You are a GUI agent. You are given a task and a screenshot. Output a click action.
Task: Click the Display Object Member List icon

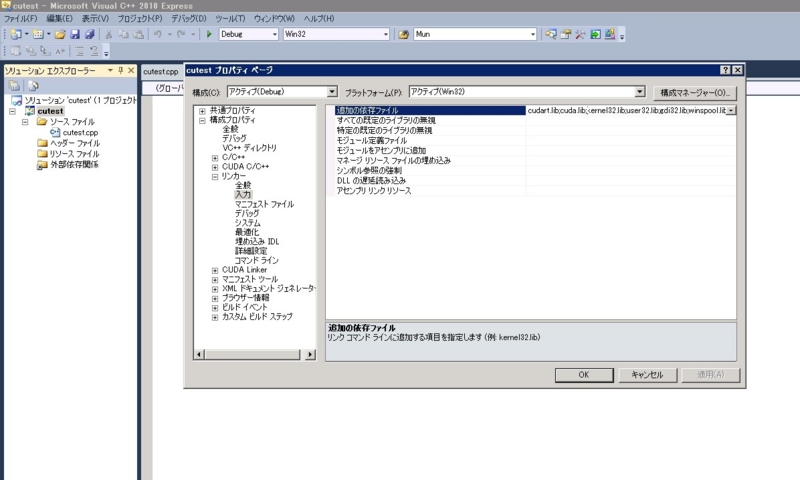(x=16, y=51)
